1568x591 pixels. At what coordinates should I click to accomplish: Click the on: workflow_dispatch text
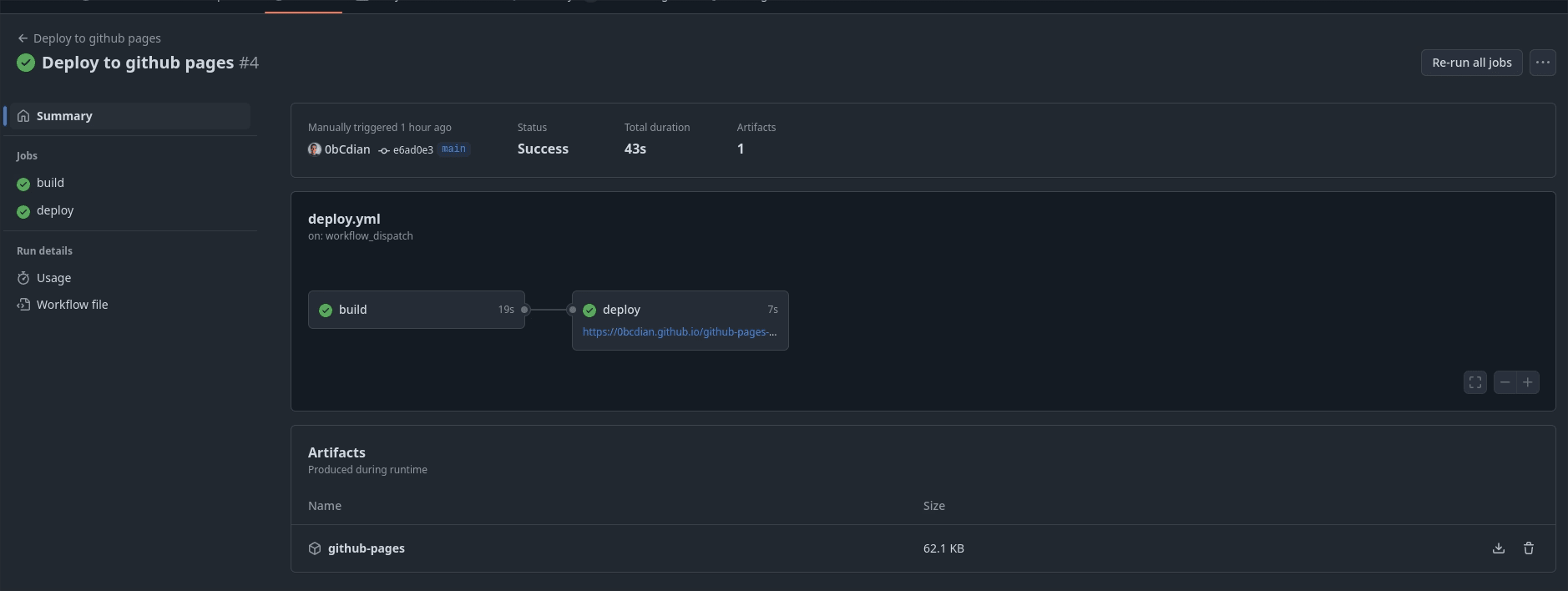361,236
